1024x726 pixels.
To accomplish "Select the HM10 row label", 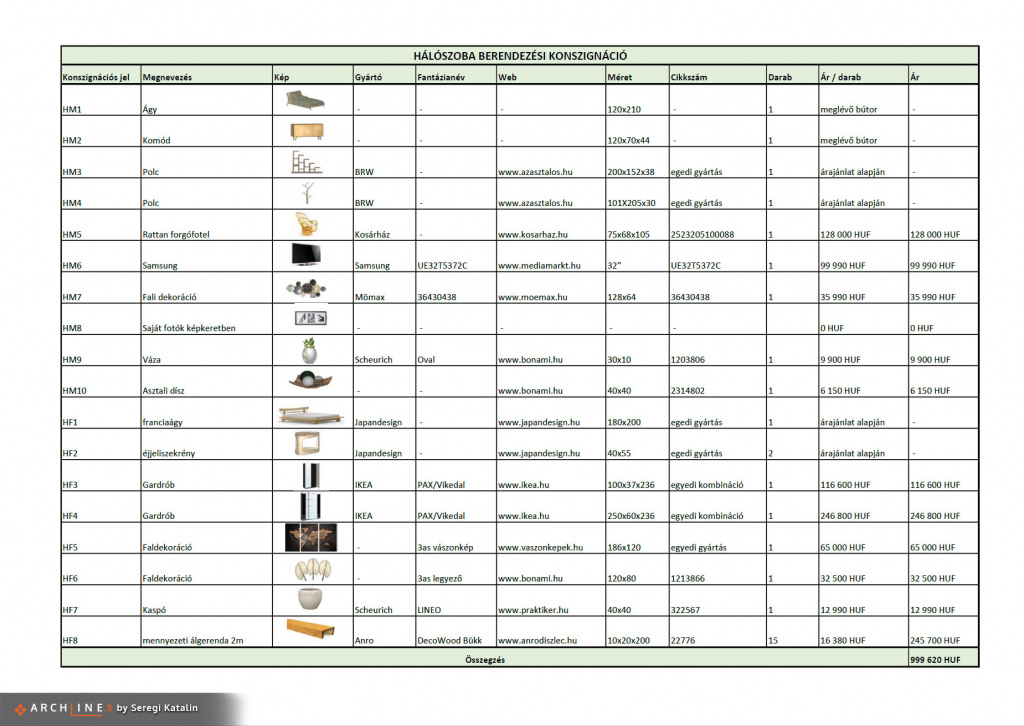I will (74, 391).
